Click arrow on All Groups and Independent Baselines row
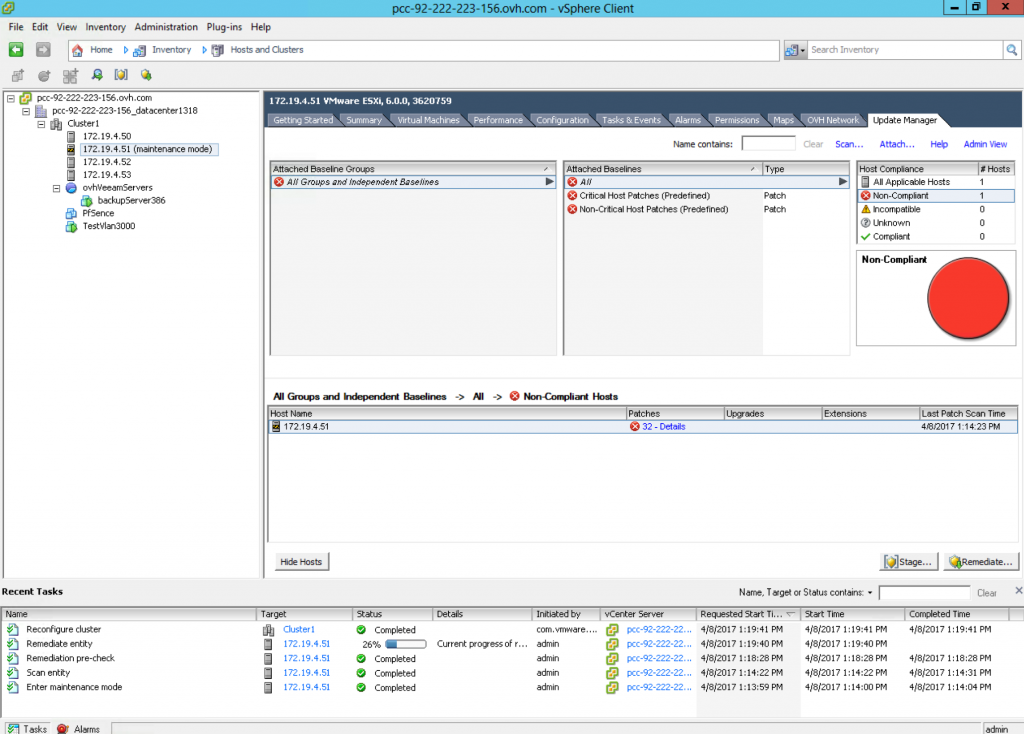This screenshot has width=1024, height=734. (x=549, y=182)
